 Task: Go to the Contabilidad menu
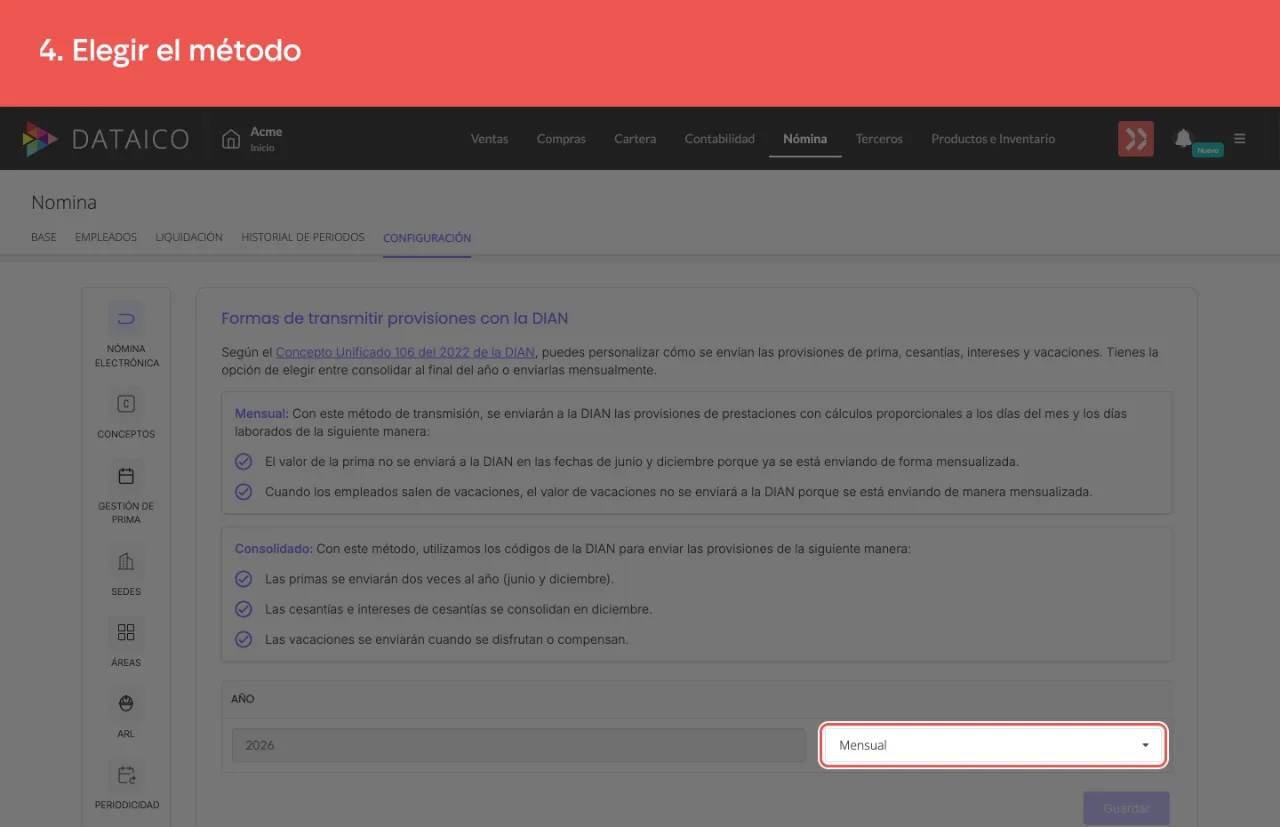720,139
